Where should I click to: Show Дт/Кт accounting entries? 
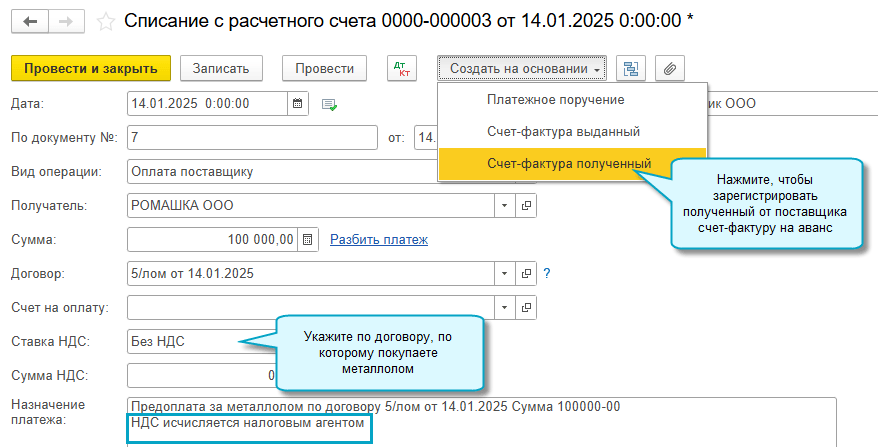tap(402, 68)
